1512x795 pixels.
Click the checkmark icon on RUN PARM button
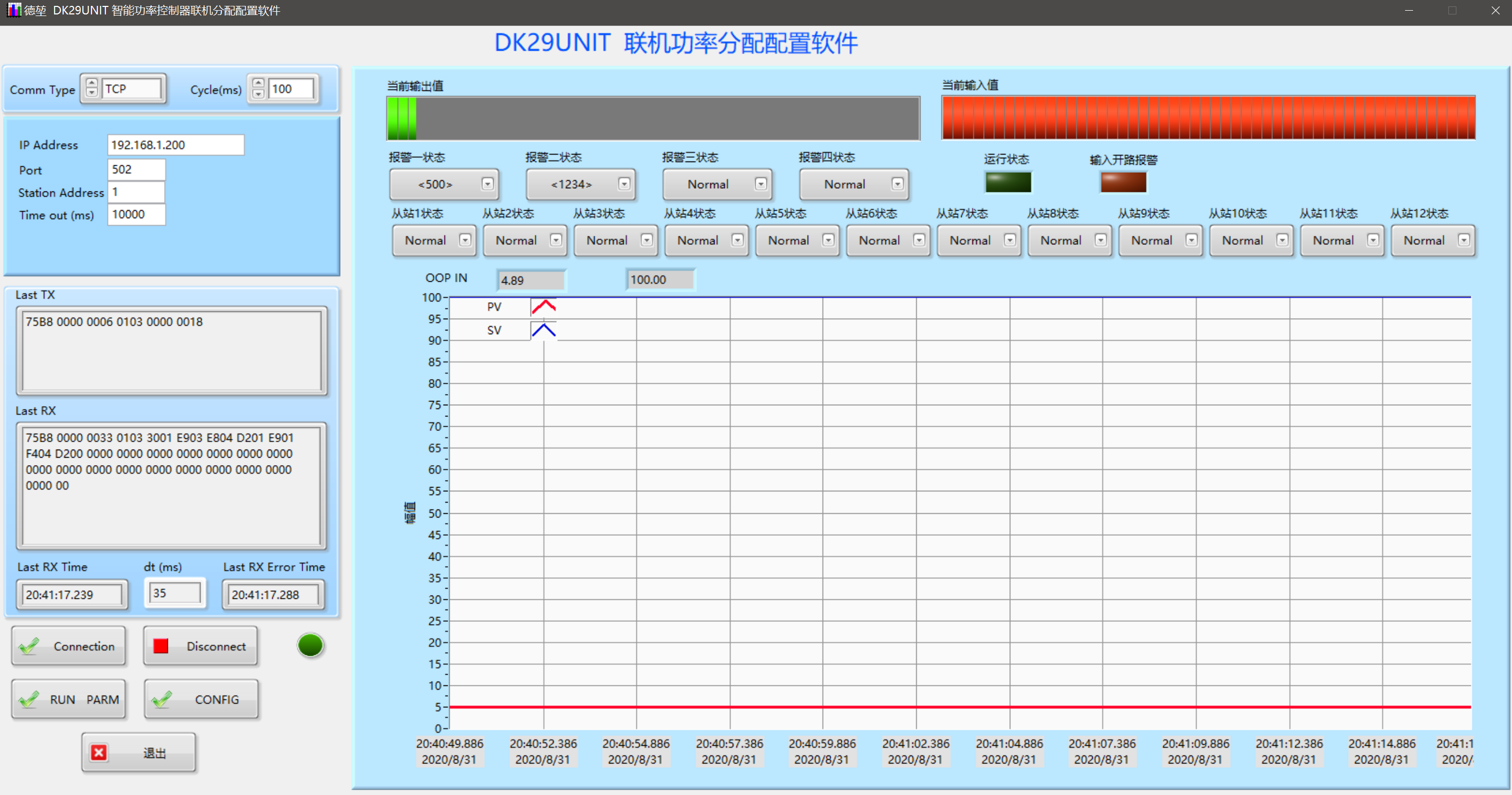pyautogui.click(x=29, y=699)
